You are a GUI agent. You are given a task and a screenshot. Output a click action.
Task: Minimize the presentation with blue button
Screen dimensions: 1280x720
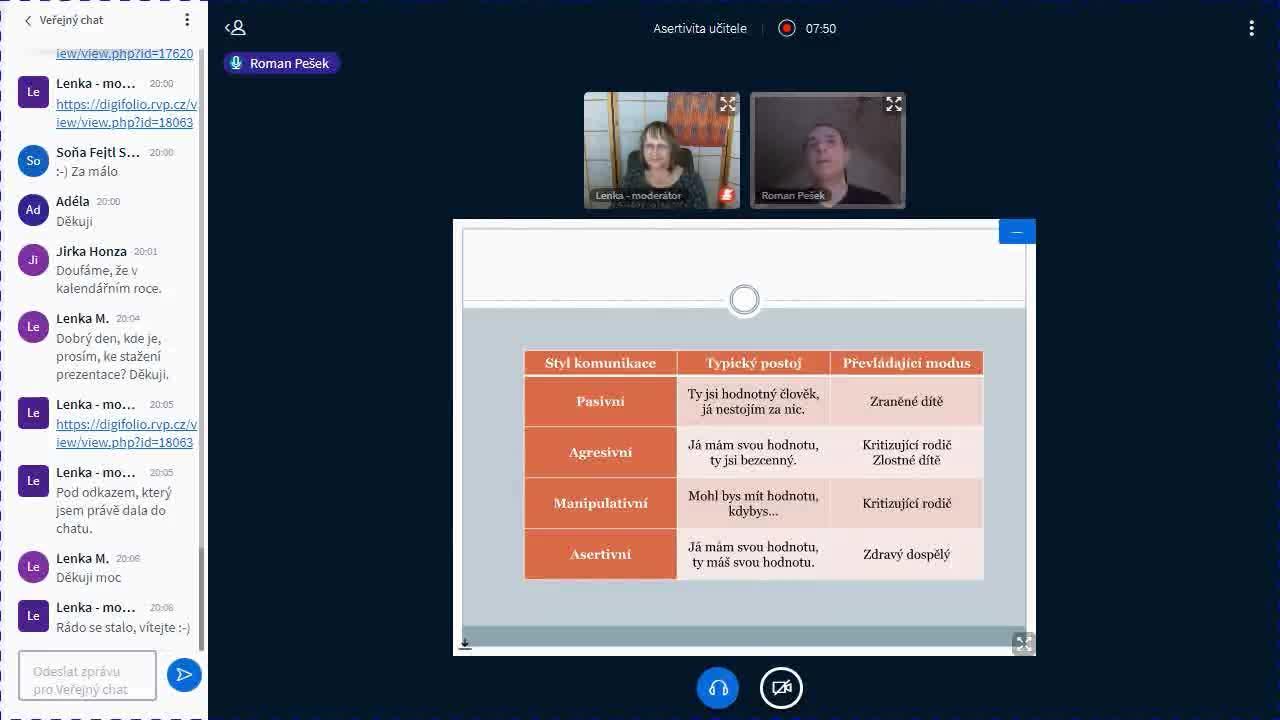tap(1016, 232)
